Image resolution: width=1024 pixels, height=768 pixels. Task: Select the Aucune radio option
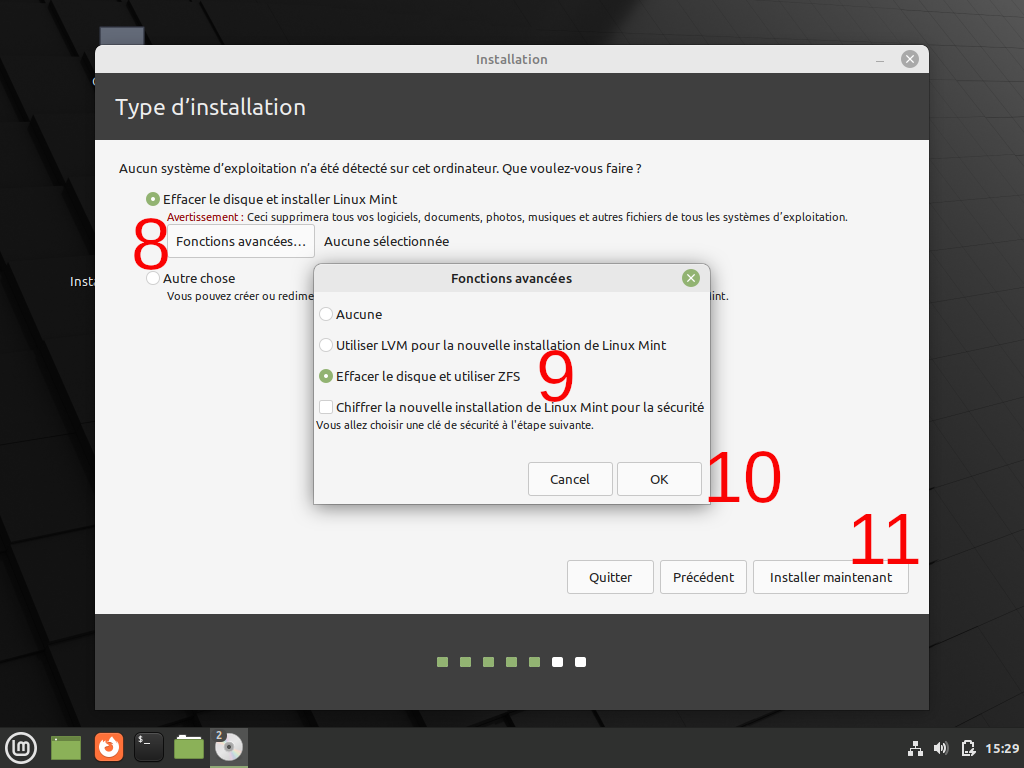coord(325,314)
